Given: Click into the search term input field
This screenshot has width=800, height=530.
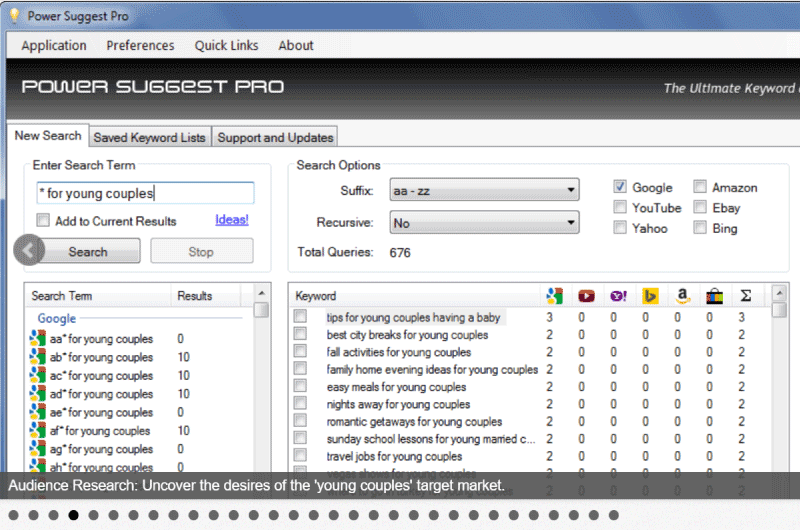Looking at the screenshot, I should click(x=145, y=193).
